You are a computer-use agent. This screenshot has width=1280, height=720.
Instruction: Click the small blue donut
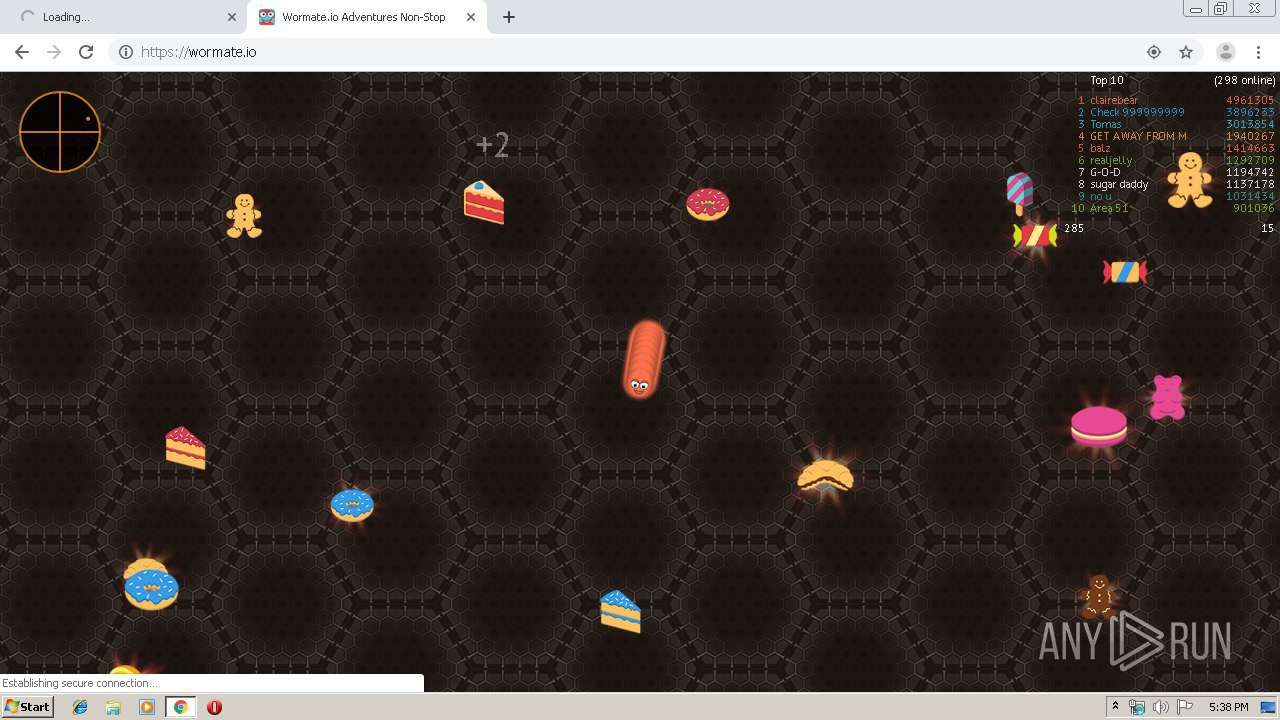(x=352, y=505)
